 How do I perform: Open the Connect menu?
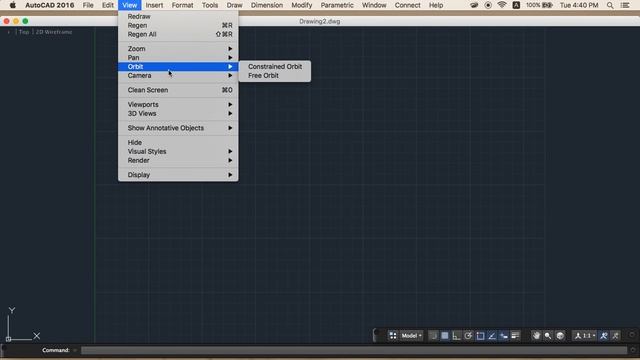407,5
